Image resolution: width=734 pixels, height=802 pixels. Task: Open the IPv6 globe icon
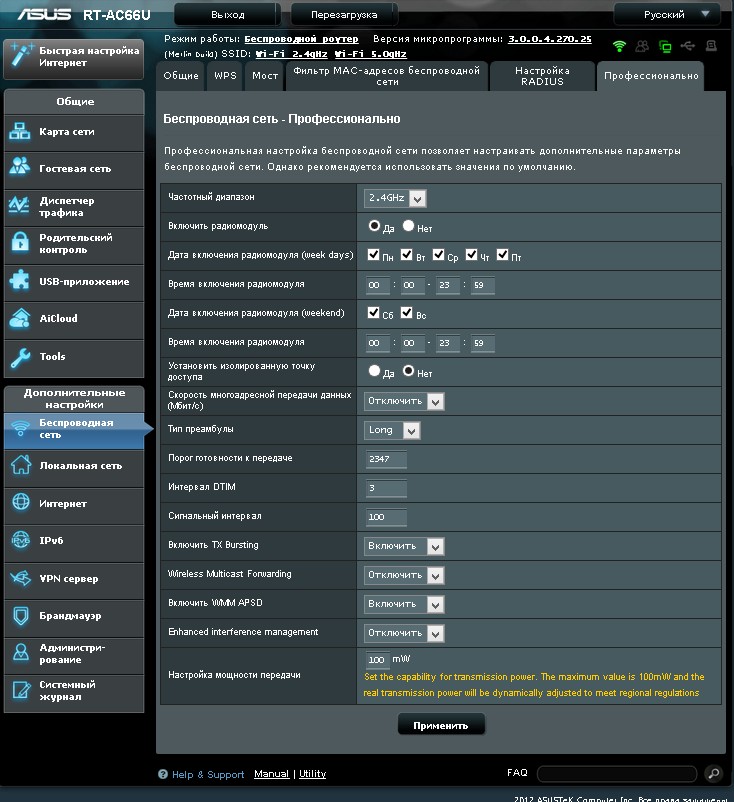[21, 540]
